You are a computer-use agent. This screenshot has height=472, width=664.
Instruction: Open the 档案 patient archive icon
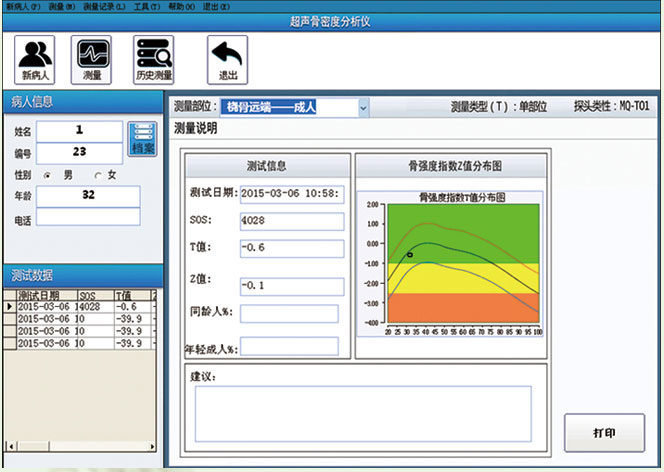pyautogui.click(x=143, y=138)
